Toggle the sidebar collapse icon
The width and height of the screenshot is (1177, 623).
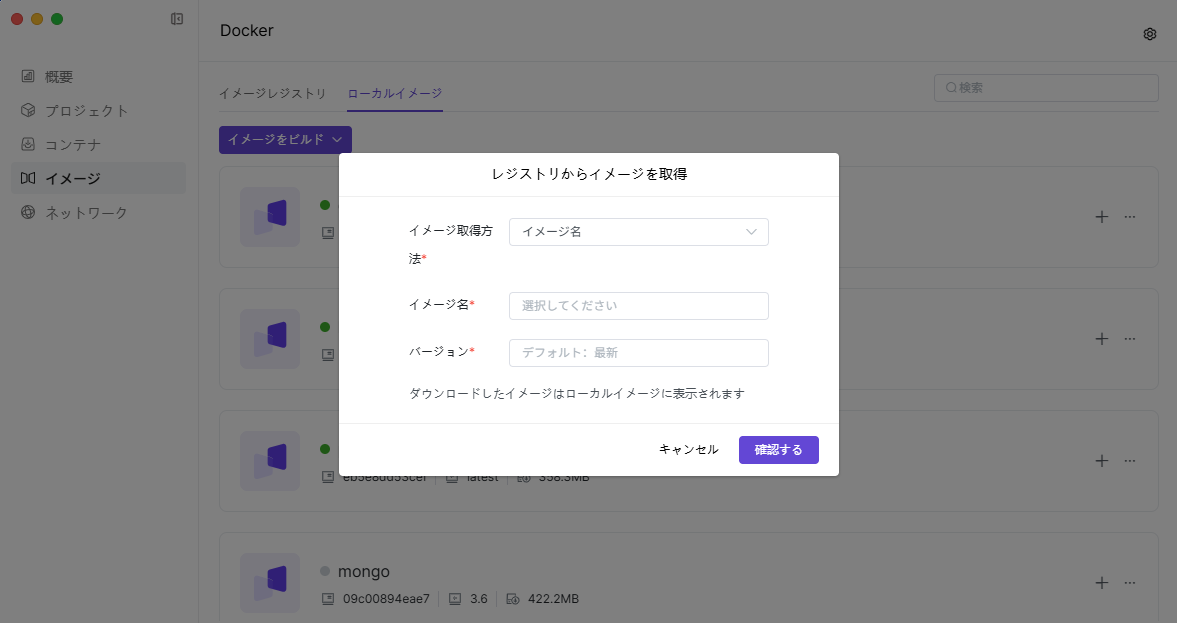177,19
